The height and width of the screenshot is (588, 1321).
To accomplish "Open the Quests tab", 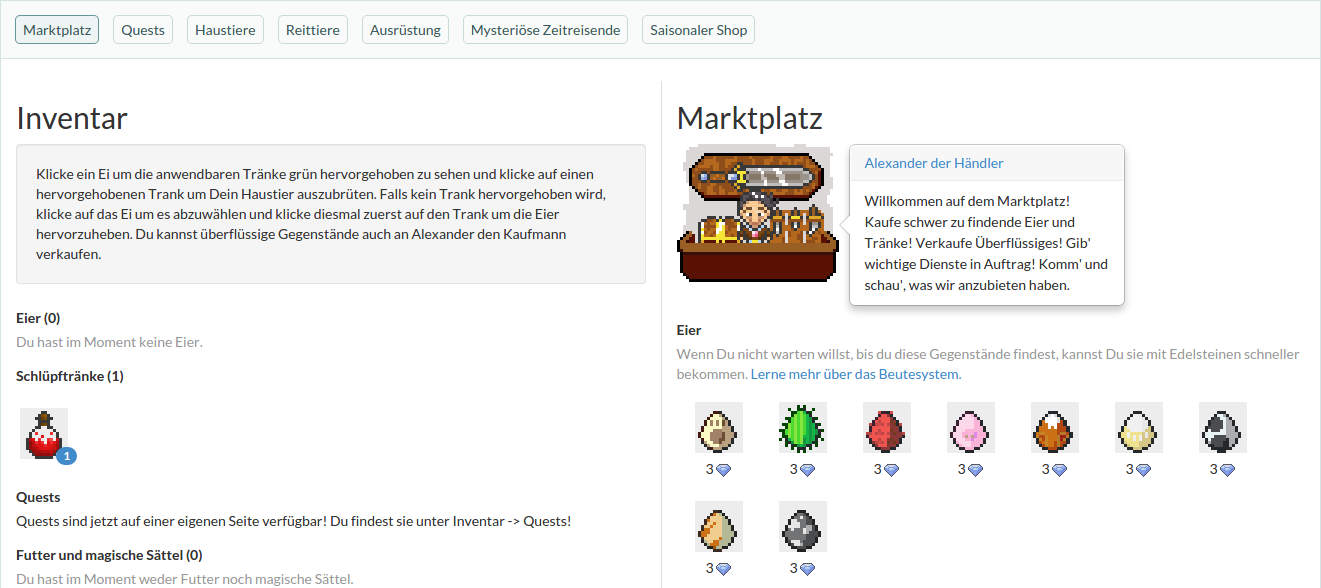I will pyautogui.click(x=143, y=30).
